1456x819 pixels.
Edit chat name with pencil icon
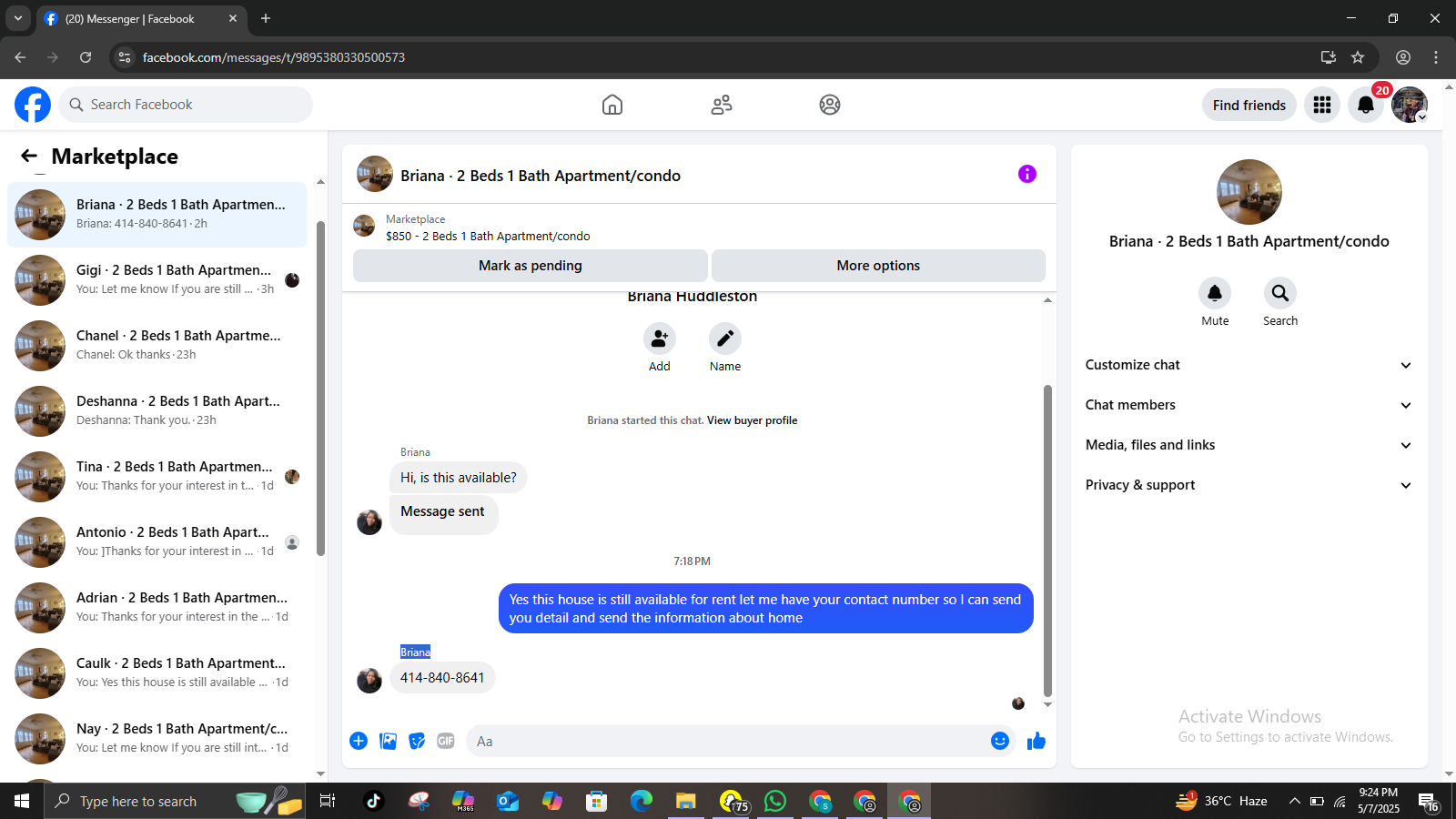(x=725, y=339)
